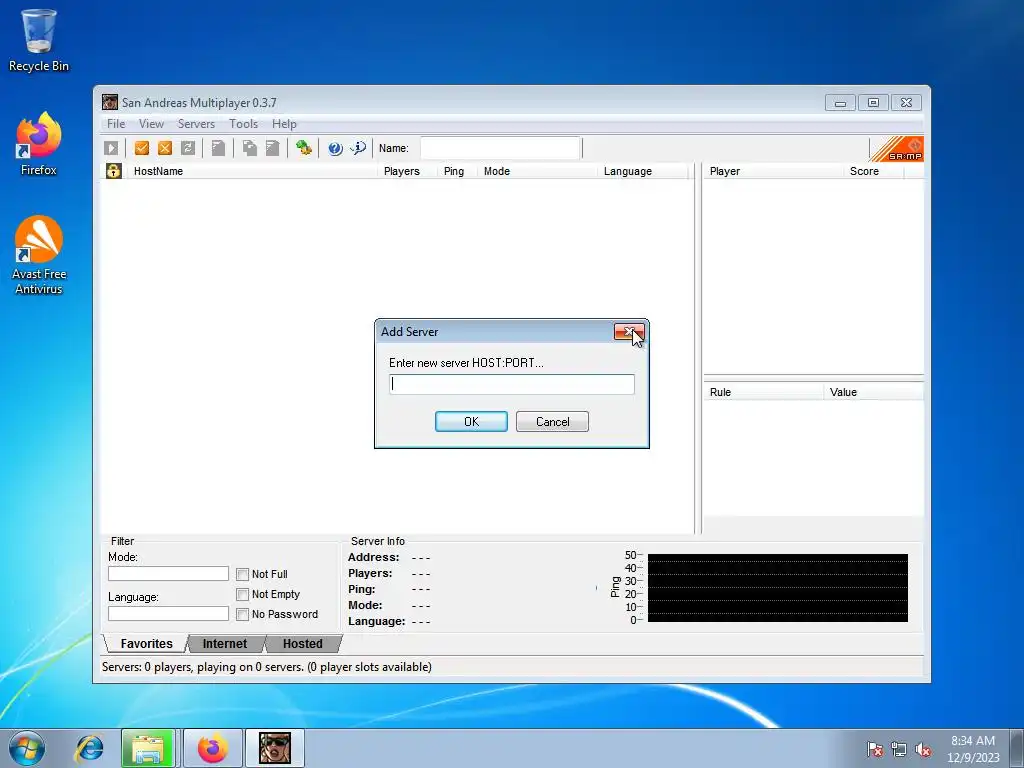Click the Firefox taskbar button

(213, 748)
